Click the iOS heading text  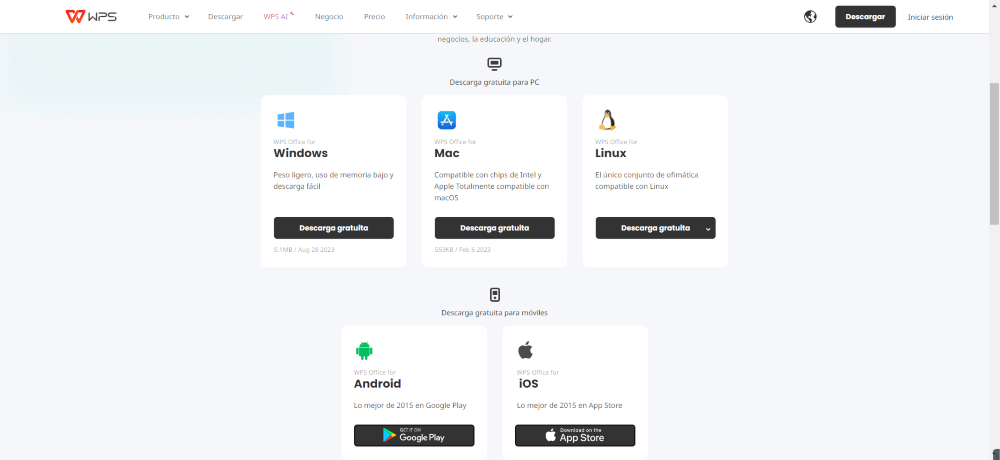pyautogui.click(x=527, y=383)
